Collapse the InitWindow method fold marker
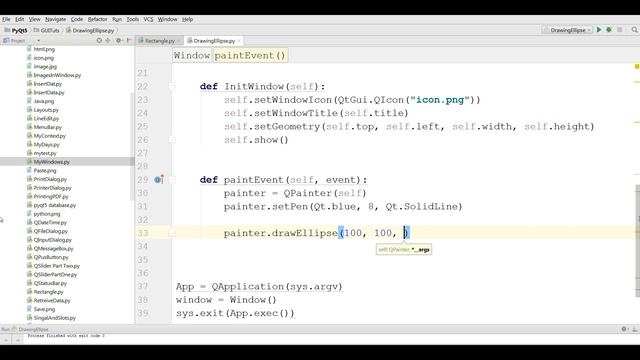 point(172,86)
